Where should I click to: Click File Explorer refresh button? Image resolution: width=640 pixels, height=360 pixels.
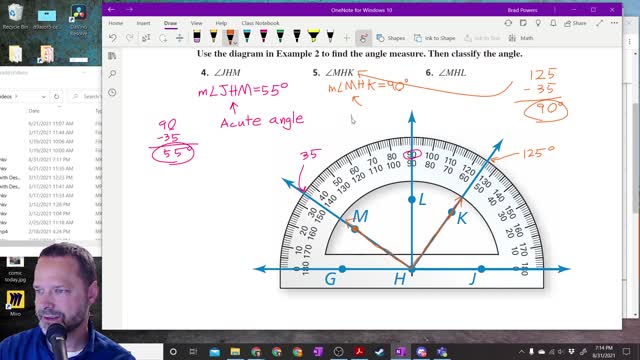[x=56, y=97]
